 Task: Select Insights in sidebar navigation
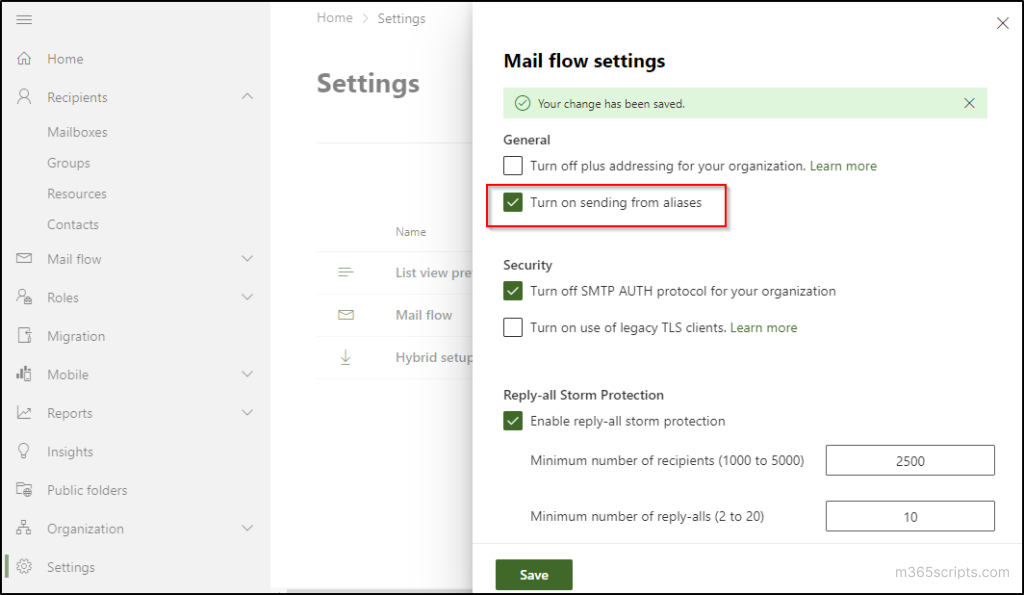tap(70, 451)
